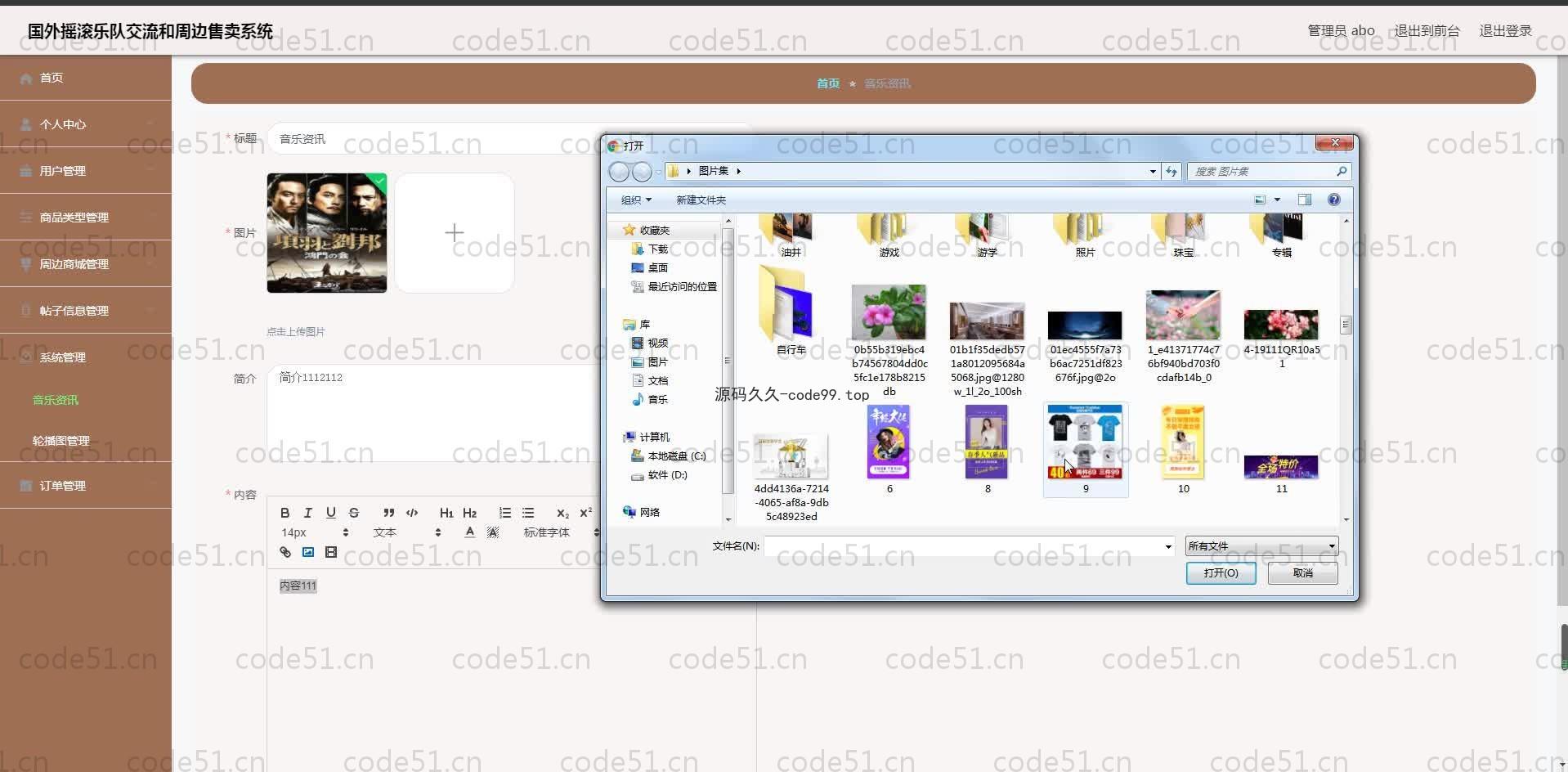The image size is (1568, 772).
Task: Open 订单管理 in the sidebar
Action: pyautogui.click(x=86, y=486)
